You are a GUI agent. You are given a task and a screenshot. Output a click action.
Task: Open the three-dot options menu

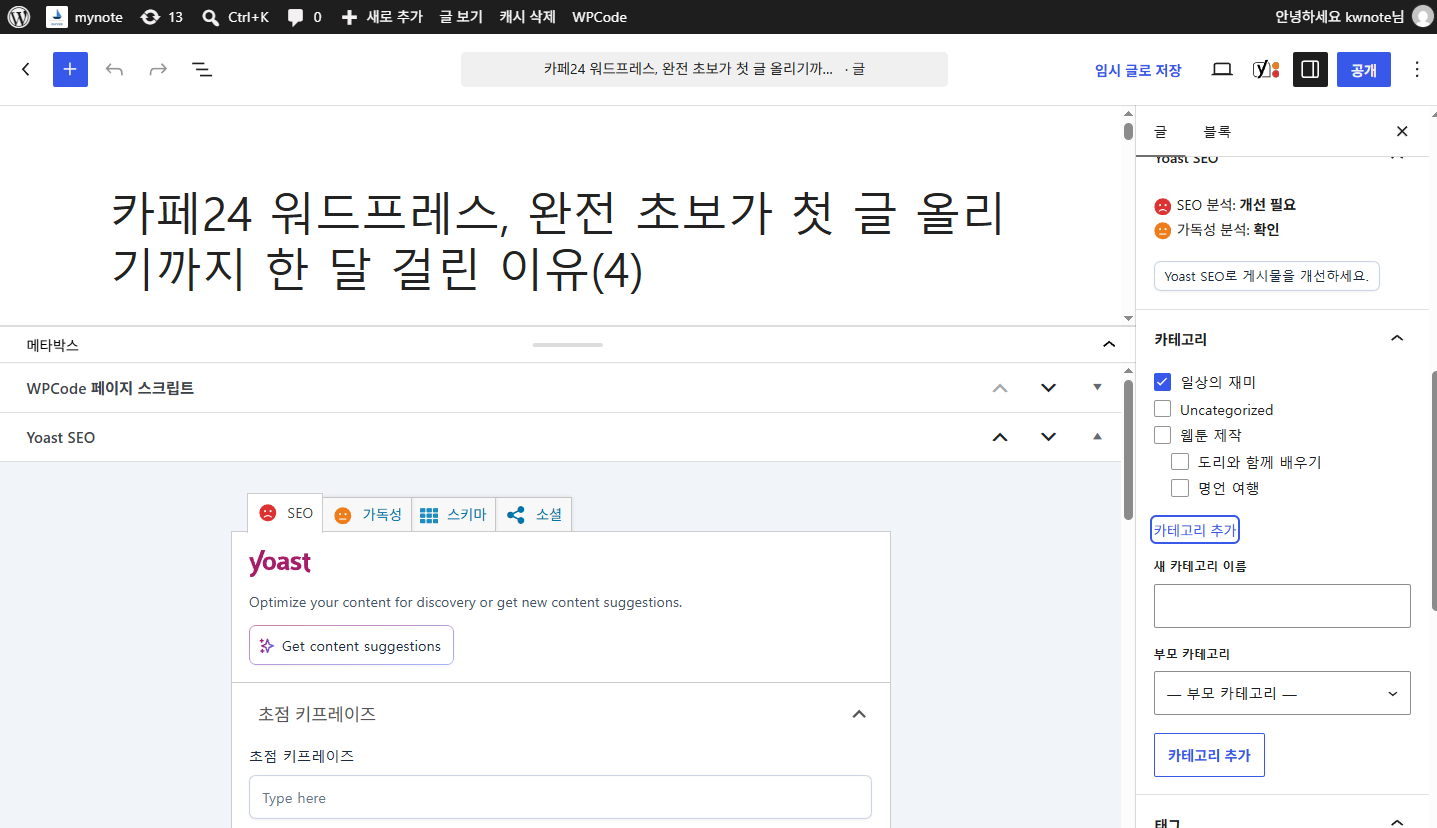pos(1416,69)
